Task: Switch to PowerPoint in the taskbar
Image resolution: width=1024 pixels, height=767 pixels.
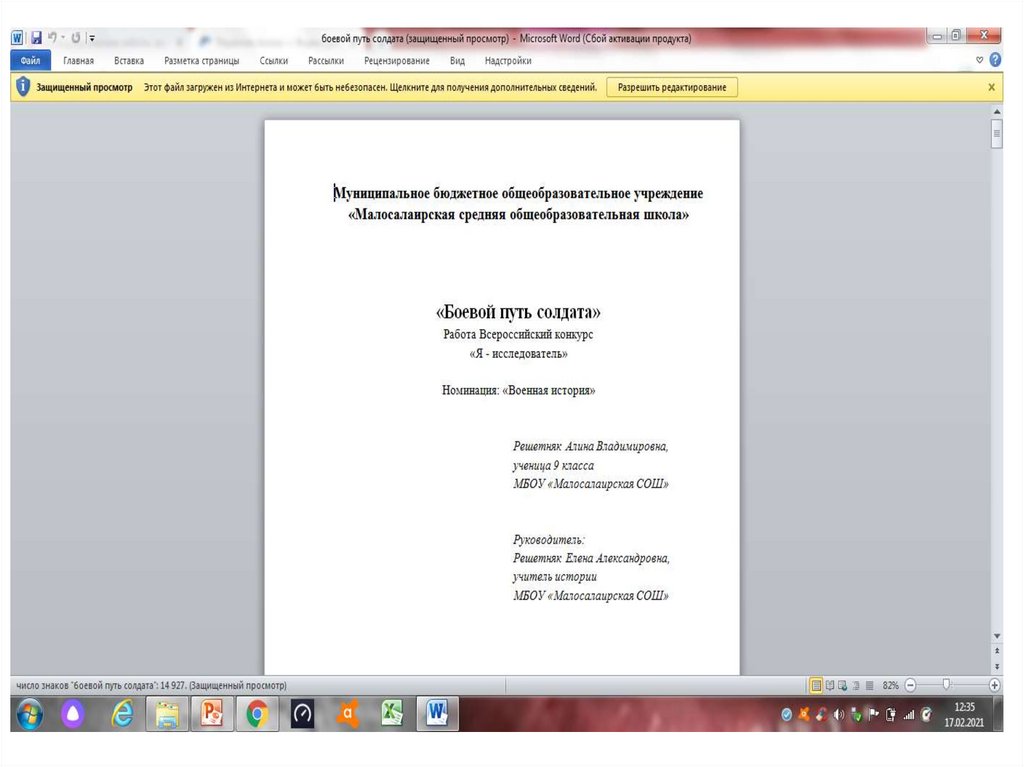Action: click(212, 713)
